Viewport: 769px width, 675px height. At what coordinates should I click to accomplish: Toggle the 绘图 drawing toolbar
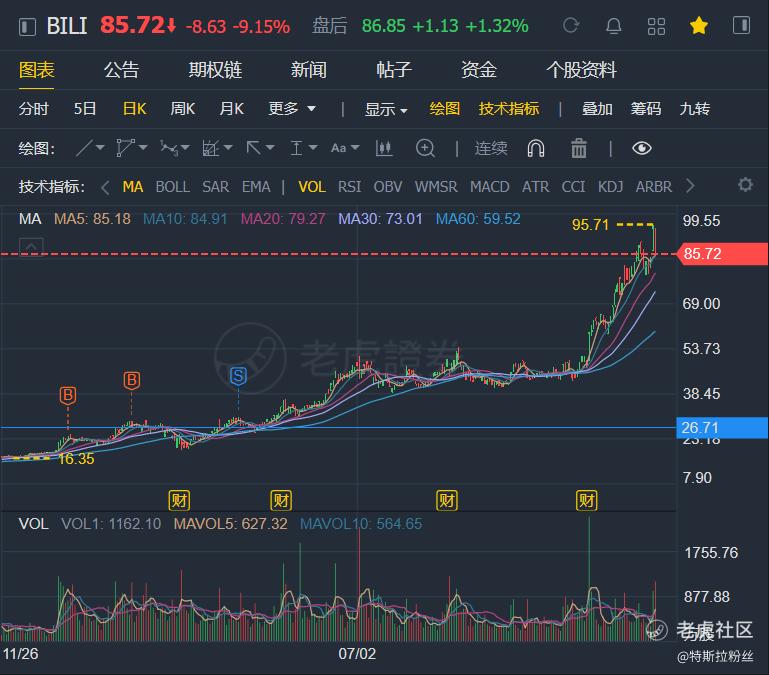(444, 108)
